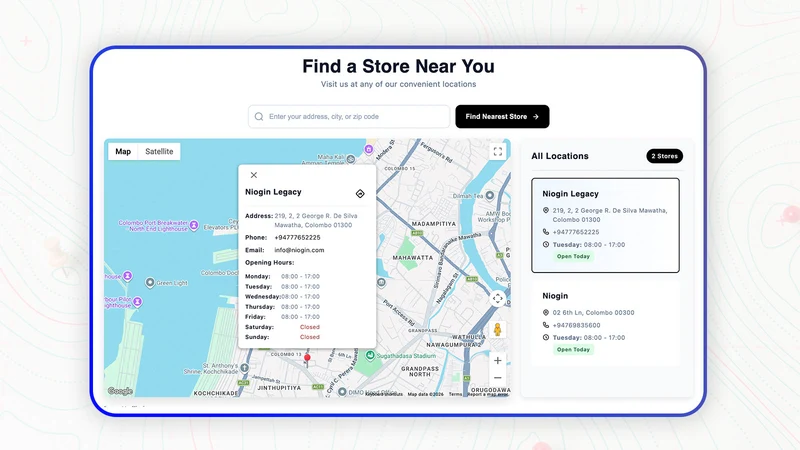This screenshot has height=450, width=800.
Task: Click the Sunday Closed entry in popup
Action: (310, 337)
